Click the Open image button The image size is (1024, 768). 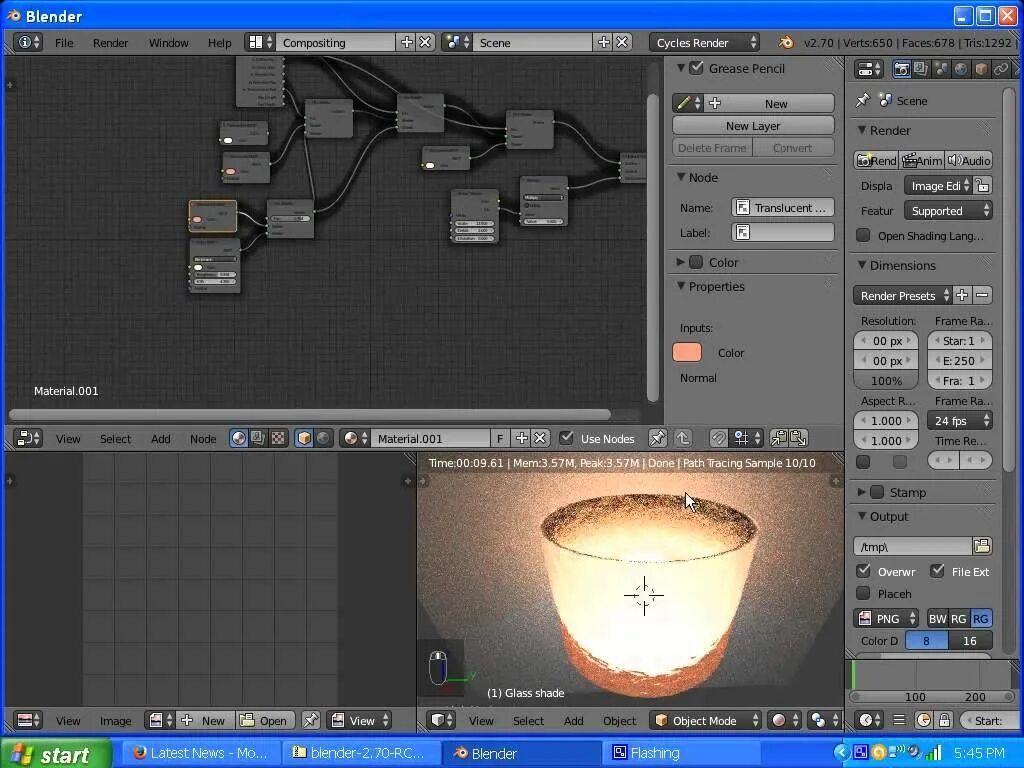(264, 720)
